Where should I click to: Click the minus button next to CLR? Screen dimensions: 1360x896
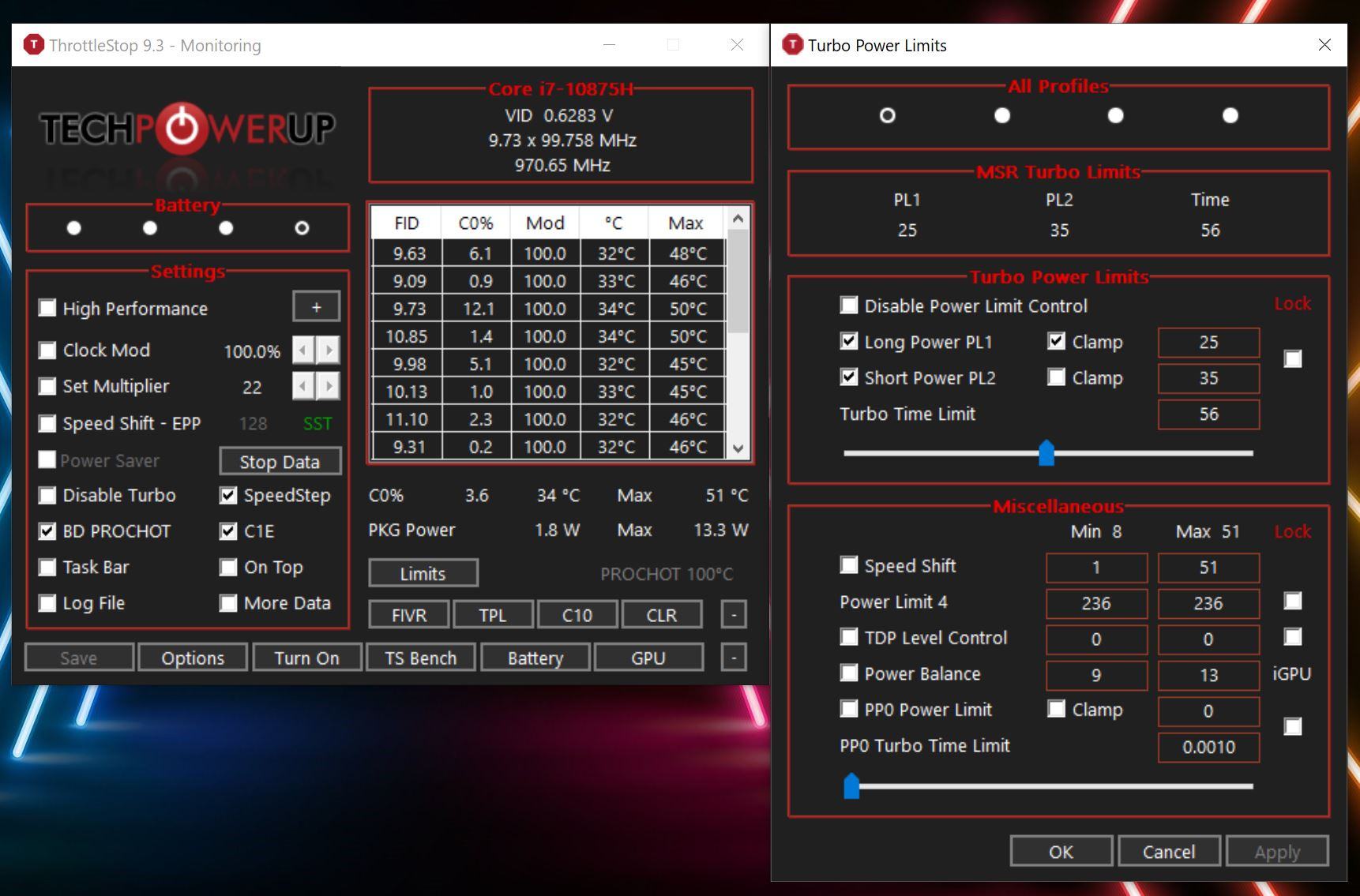[x=734, y=615]
